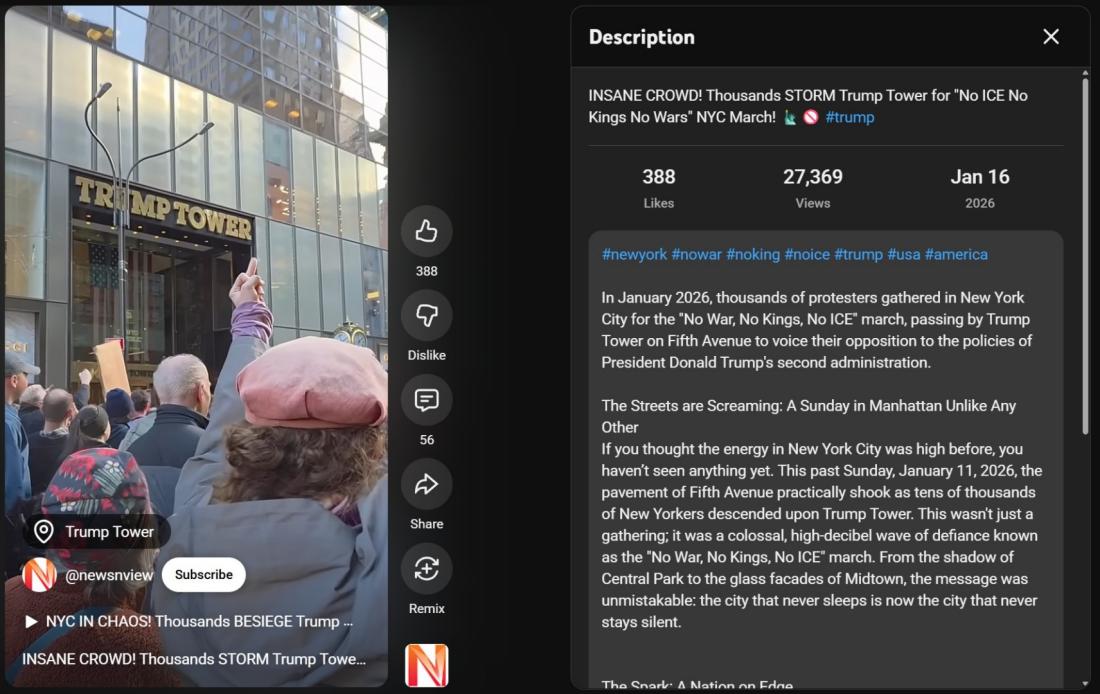Open the @newsnview channel handle
1100x694 pixels.
pyautogui.click(x=107, y=575)
